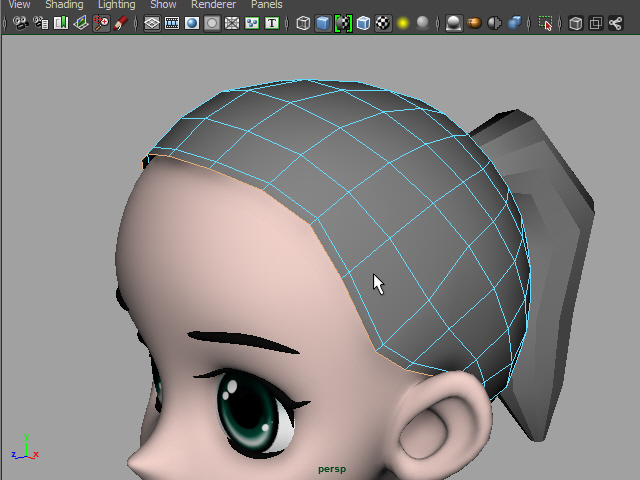The height and width of the screenshot is (480, 640).
Task: Click the Image Plane icon
Action: coord(81,23)
